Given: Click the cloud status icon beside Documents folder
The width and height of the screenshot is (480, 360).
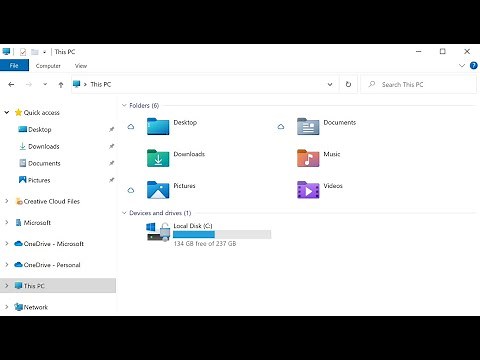Looking at the screenshot, I should [281, 127].
